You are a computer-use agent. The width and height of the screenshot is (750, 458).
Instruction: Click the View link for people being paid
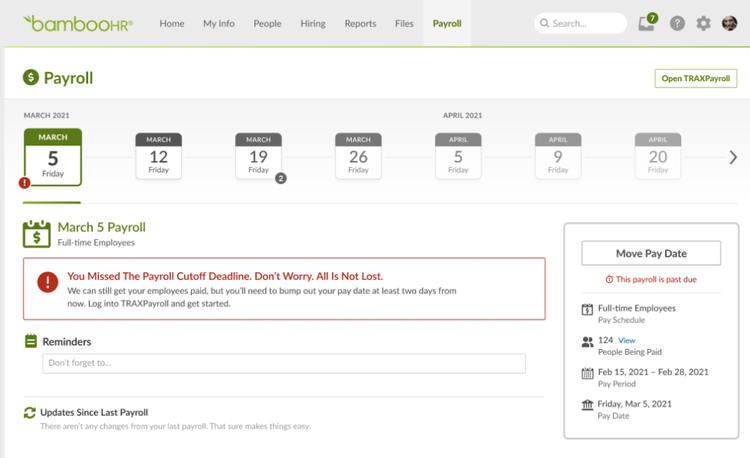pyautogui.click(x=627, y=340)
